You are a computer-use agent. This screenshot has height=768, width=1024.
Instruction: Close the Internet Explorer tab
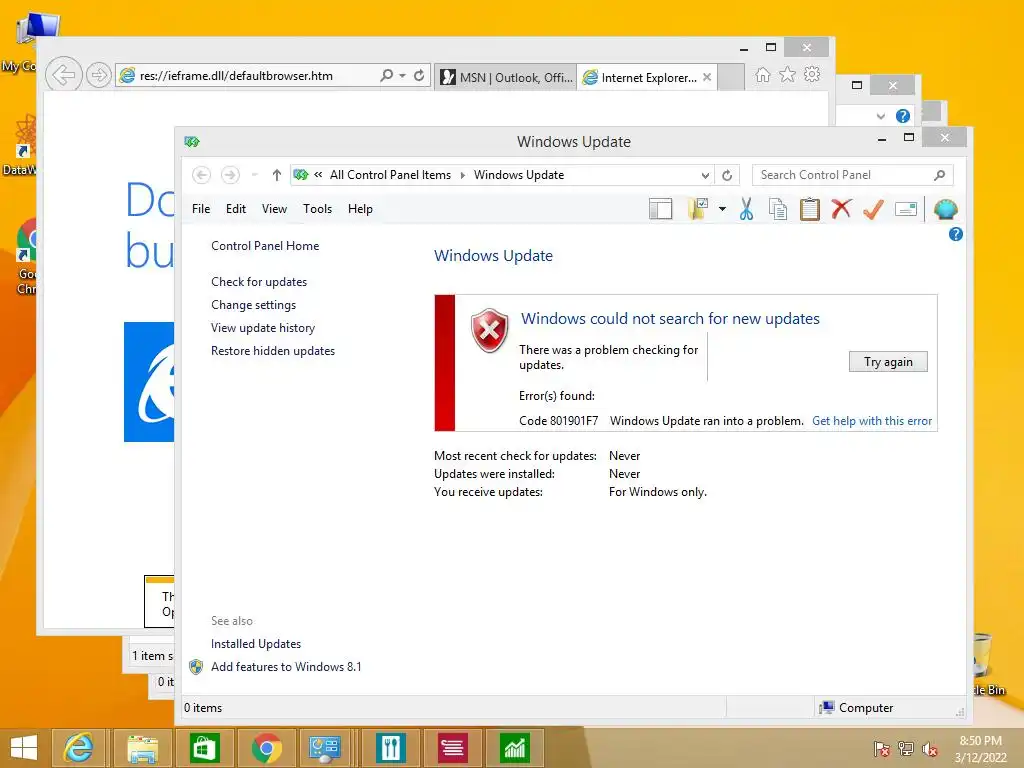(x=707, y=77)
